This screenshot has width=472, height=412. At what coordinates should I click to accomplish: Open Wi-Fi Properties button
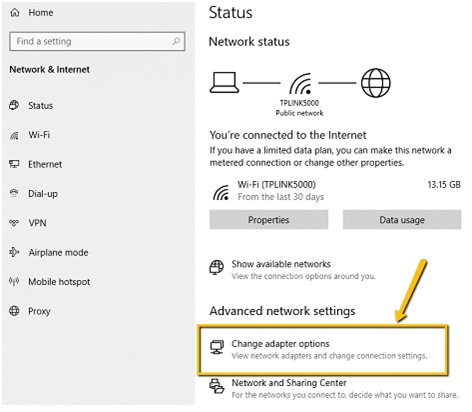[269, 220]
